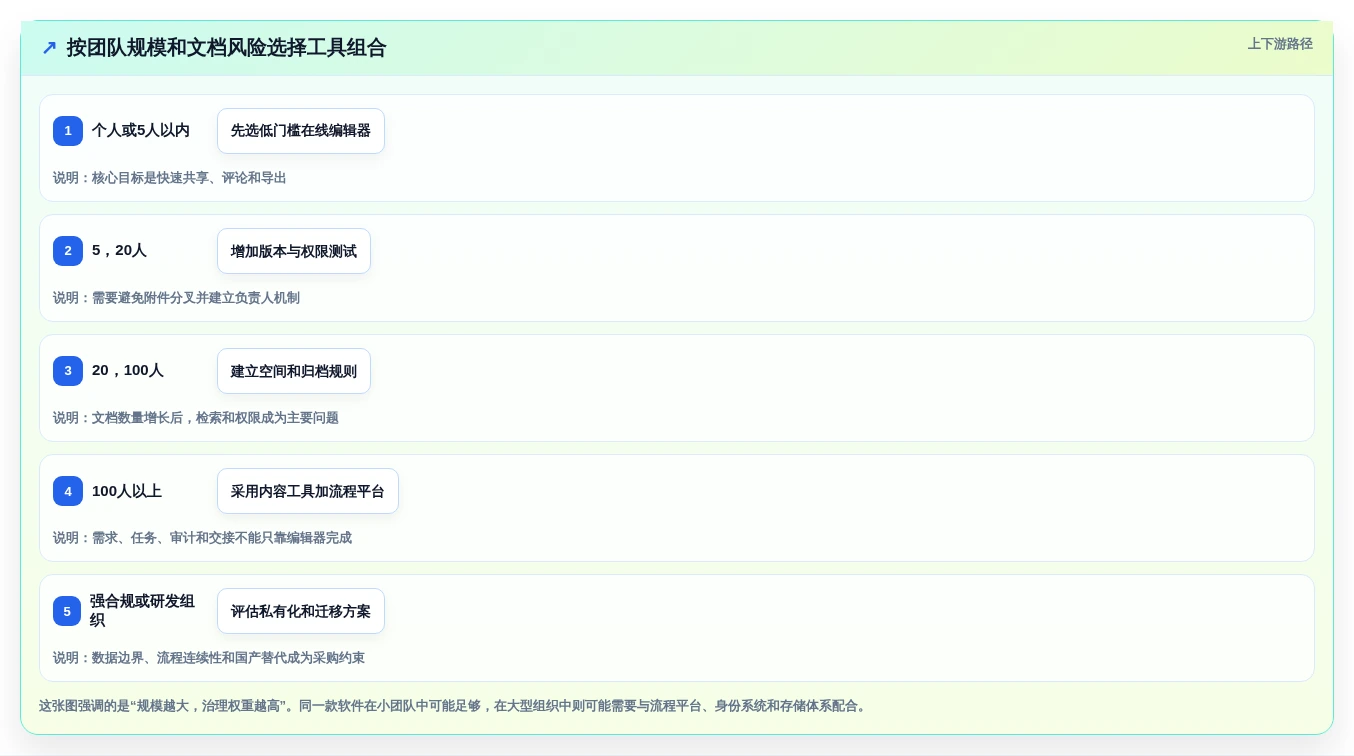Click step number badge 4

tap(68, 491)
